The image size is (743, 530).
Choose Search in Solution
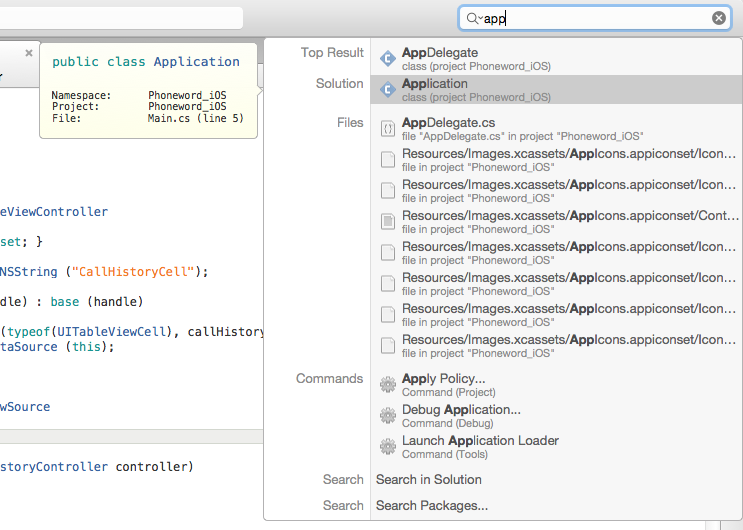coord(428,480)
